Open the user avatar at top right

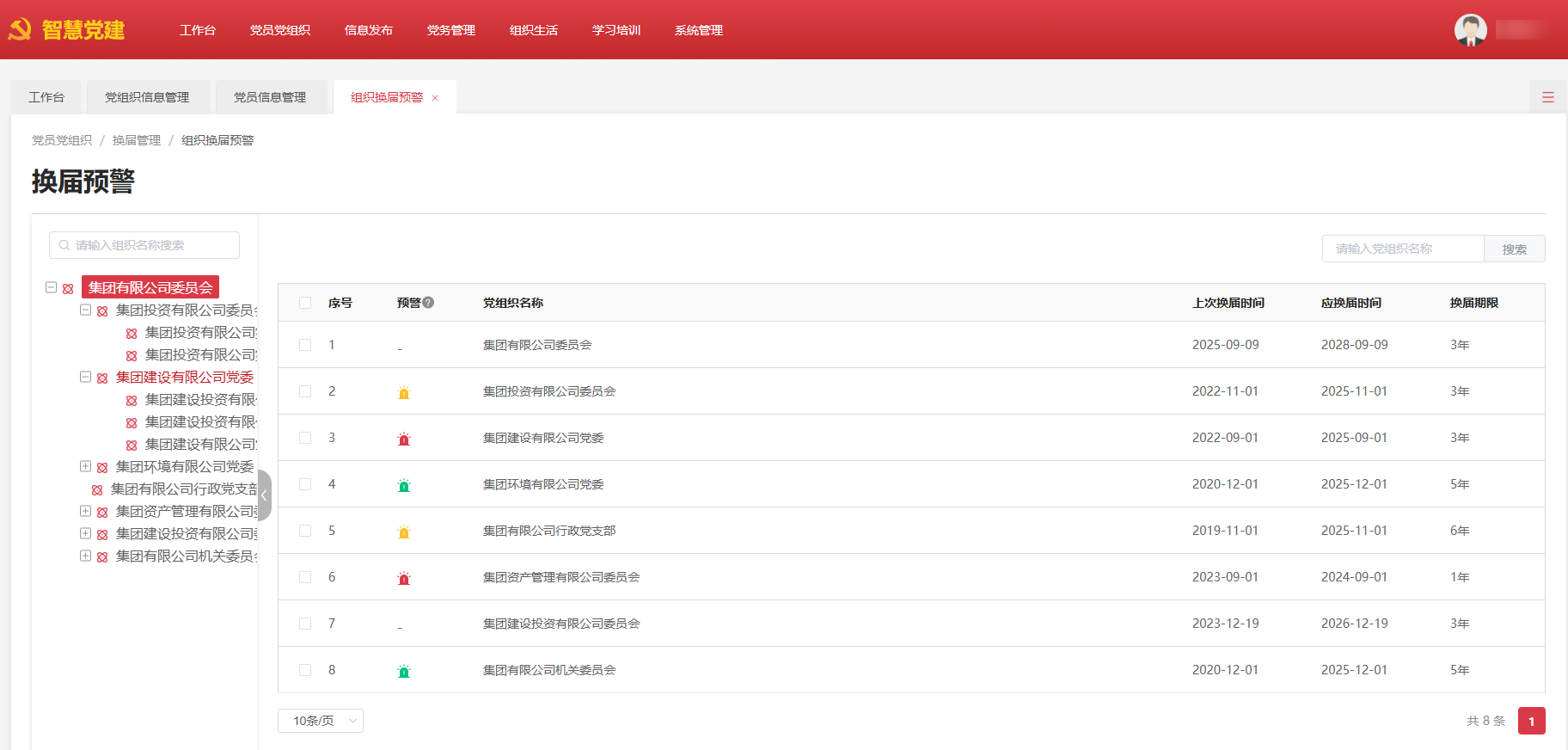pos(1470,30)
